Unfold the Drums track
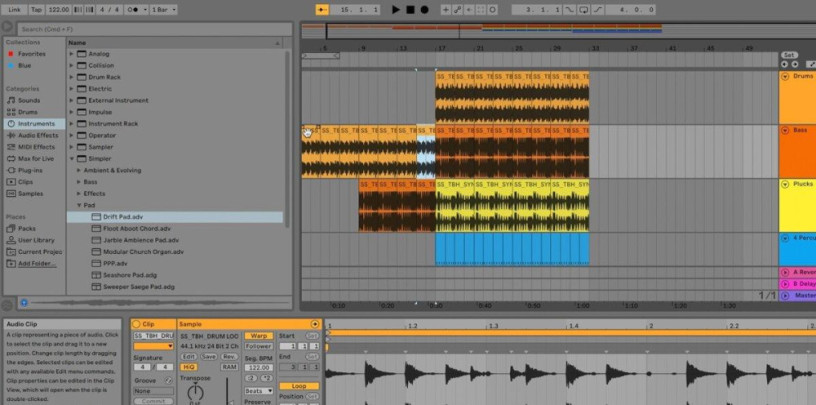 coord(785,76)
